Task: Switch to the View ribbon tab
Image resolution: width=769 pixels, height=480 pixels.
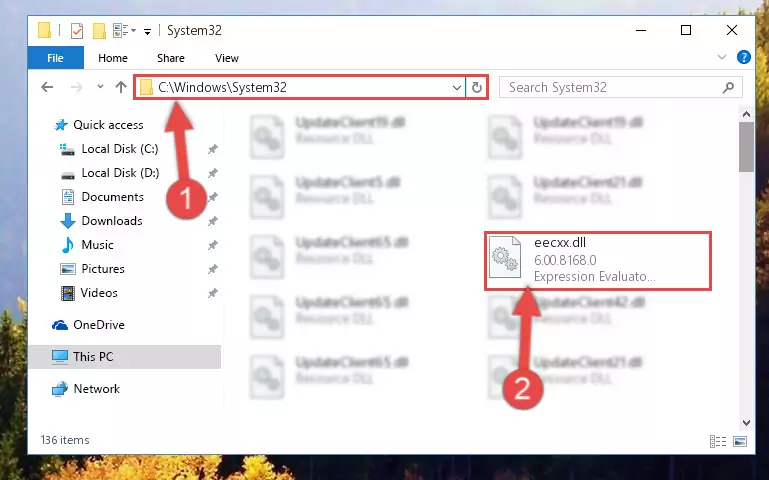Action: (x=227, y=58)
